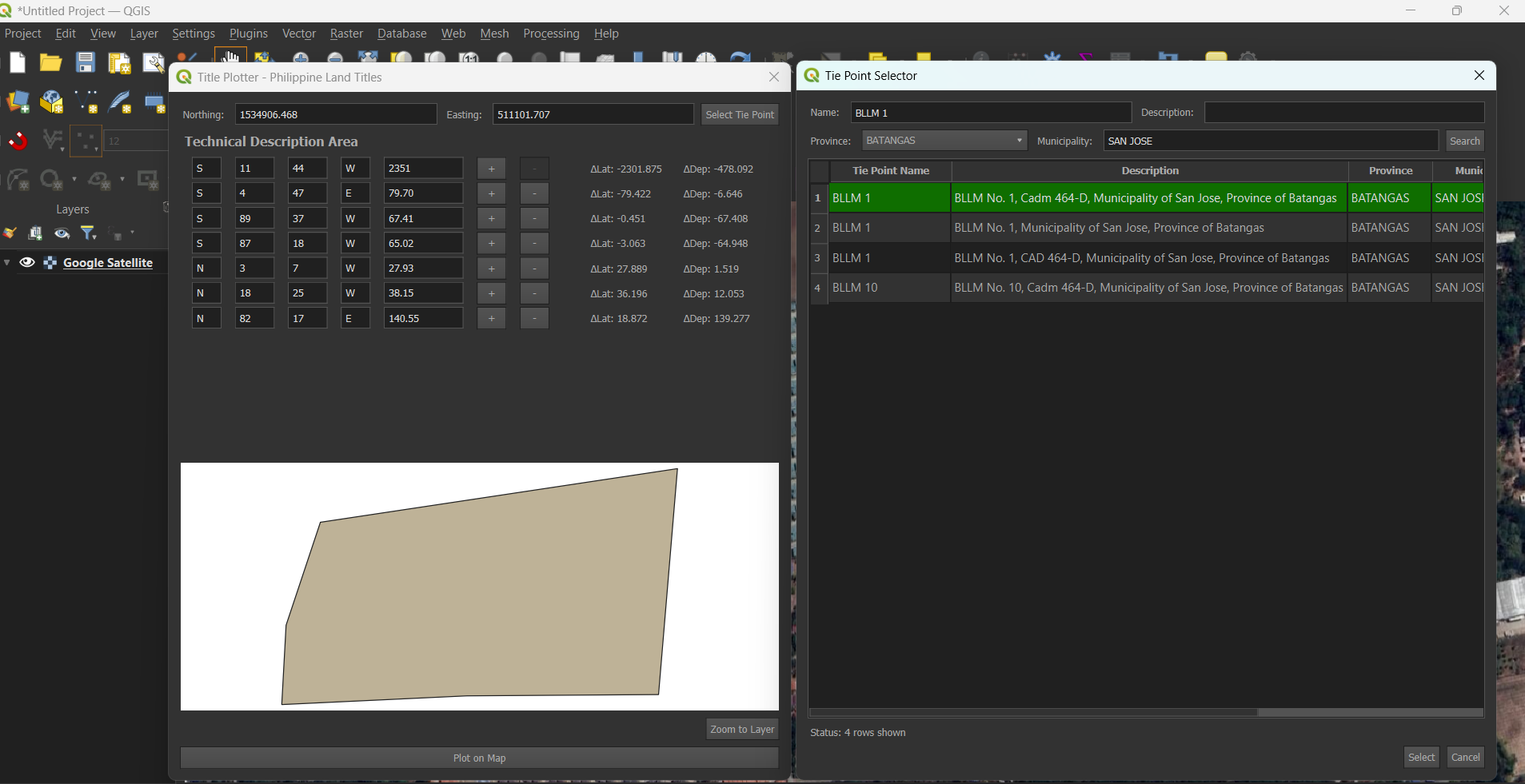1525x784 pixels.
Task: Remove the row with distance 79.70
Action: click(x=534, y=193)
